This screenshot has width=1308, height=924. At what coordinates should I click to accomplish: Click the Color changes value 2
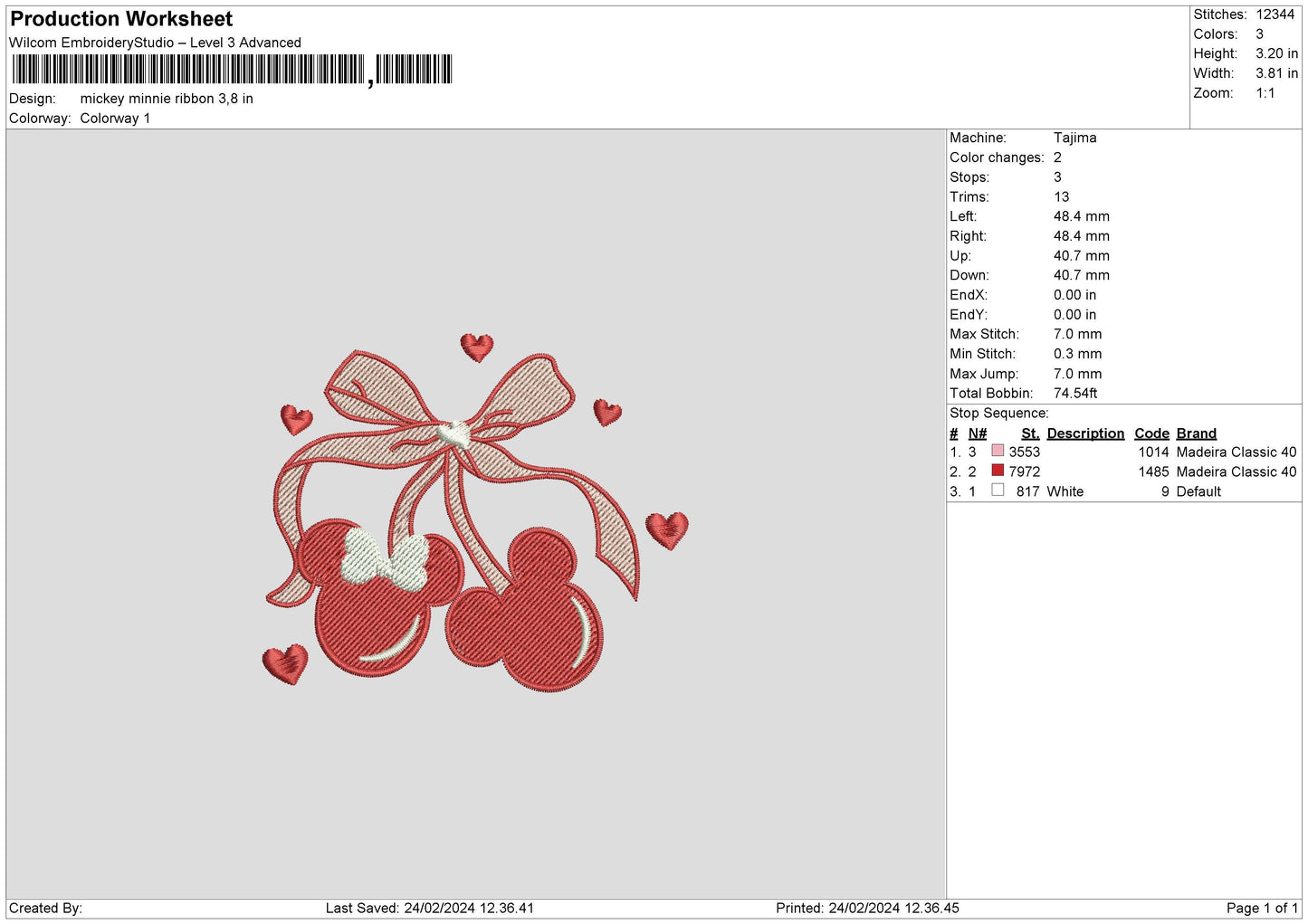(x=1057, y=157)
